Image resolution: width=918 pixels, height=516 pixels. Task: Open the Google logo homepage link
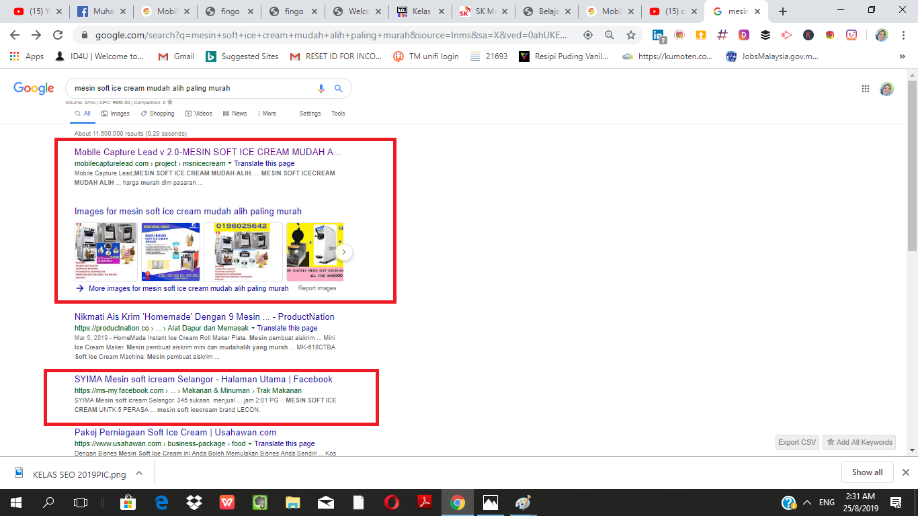click(x=33, y=88)
